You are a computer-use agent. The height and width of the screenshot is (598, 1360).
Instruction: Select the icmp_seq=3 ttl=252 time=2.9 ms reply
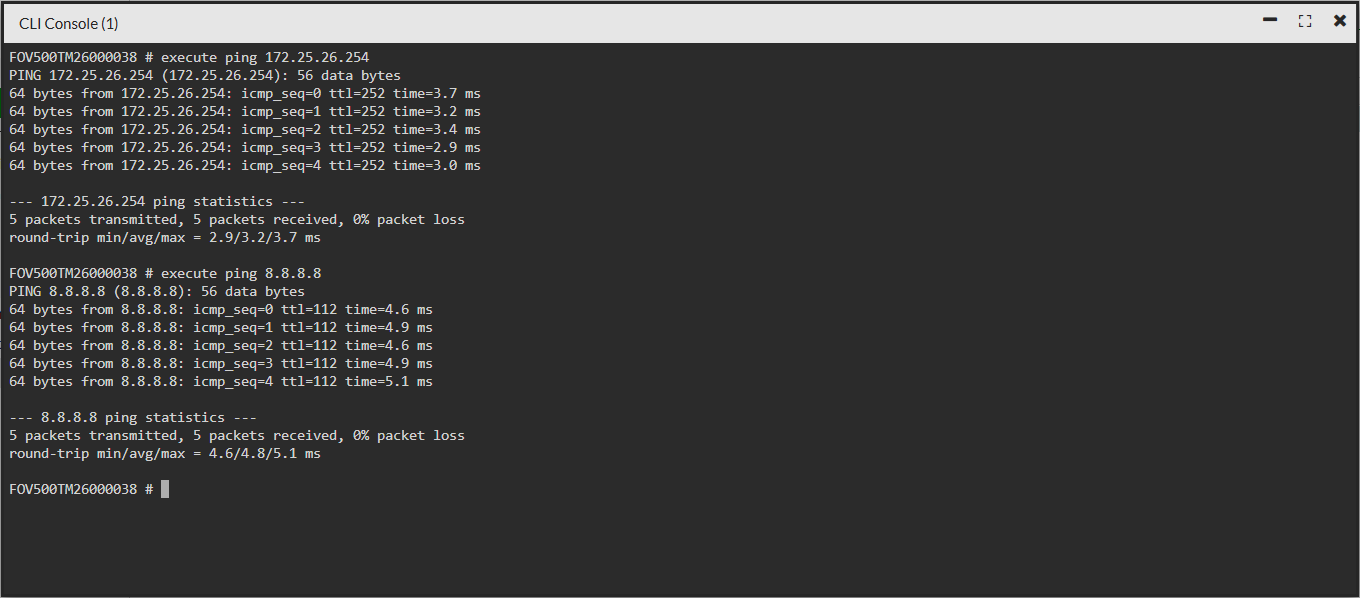click(x=245, y=147)
